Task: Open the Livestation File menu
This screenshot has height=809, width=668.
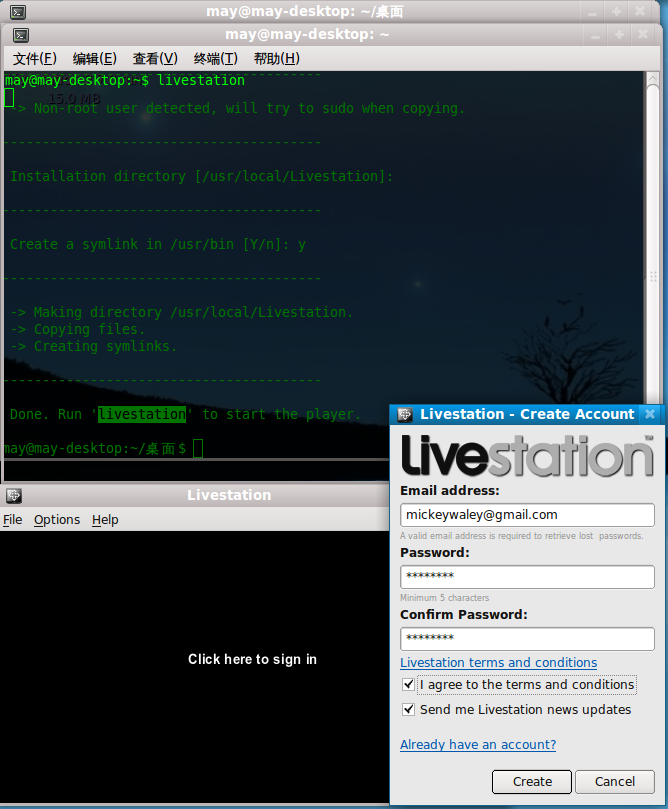Action: click(x=12, y=520)
